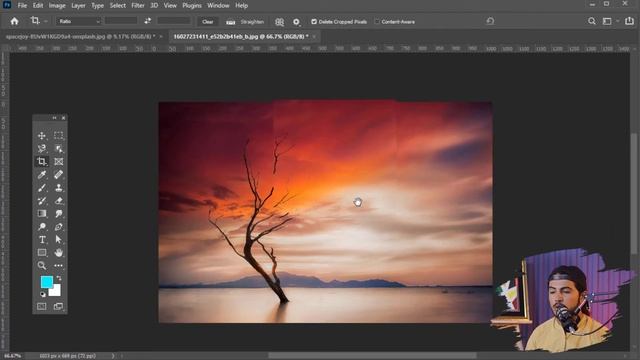This screenshot has width=640, height=360.
Task: Open the crop overlay options
Action: (x=279, y=22)
